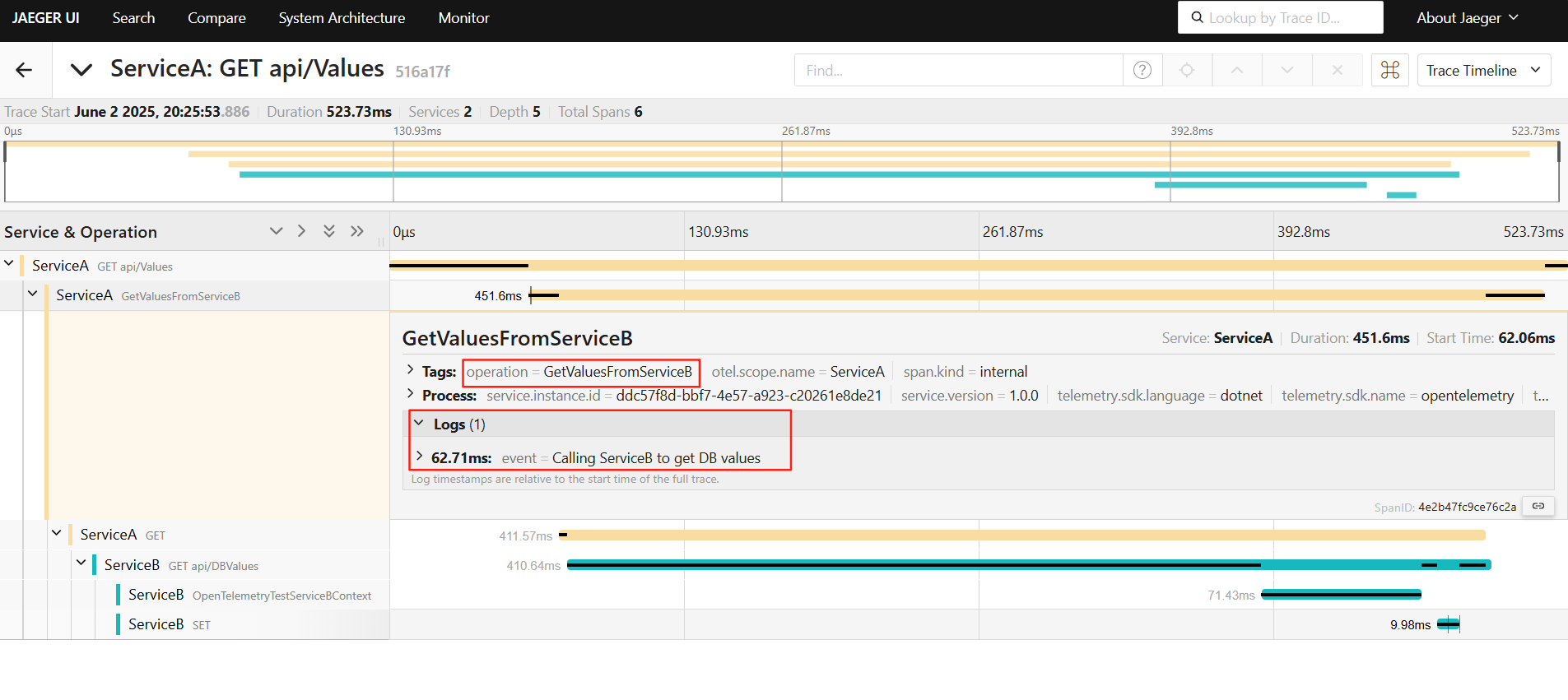Open System Architecture page
This screenshot has height=700, width=1568.
click(342, 18)
